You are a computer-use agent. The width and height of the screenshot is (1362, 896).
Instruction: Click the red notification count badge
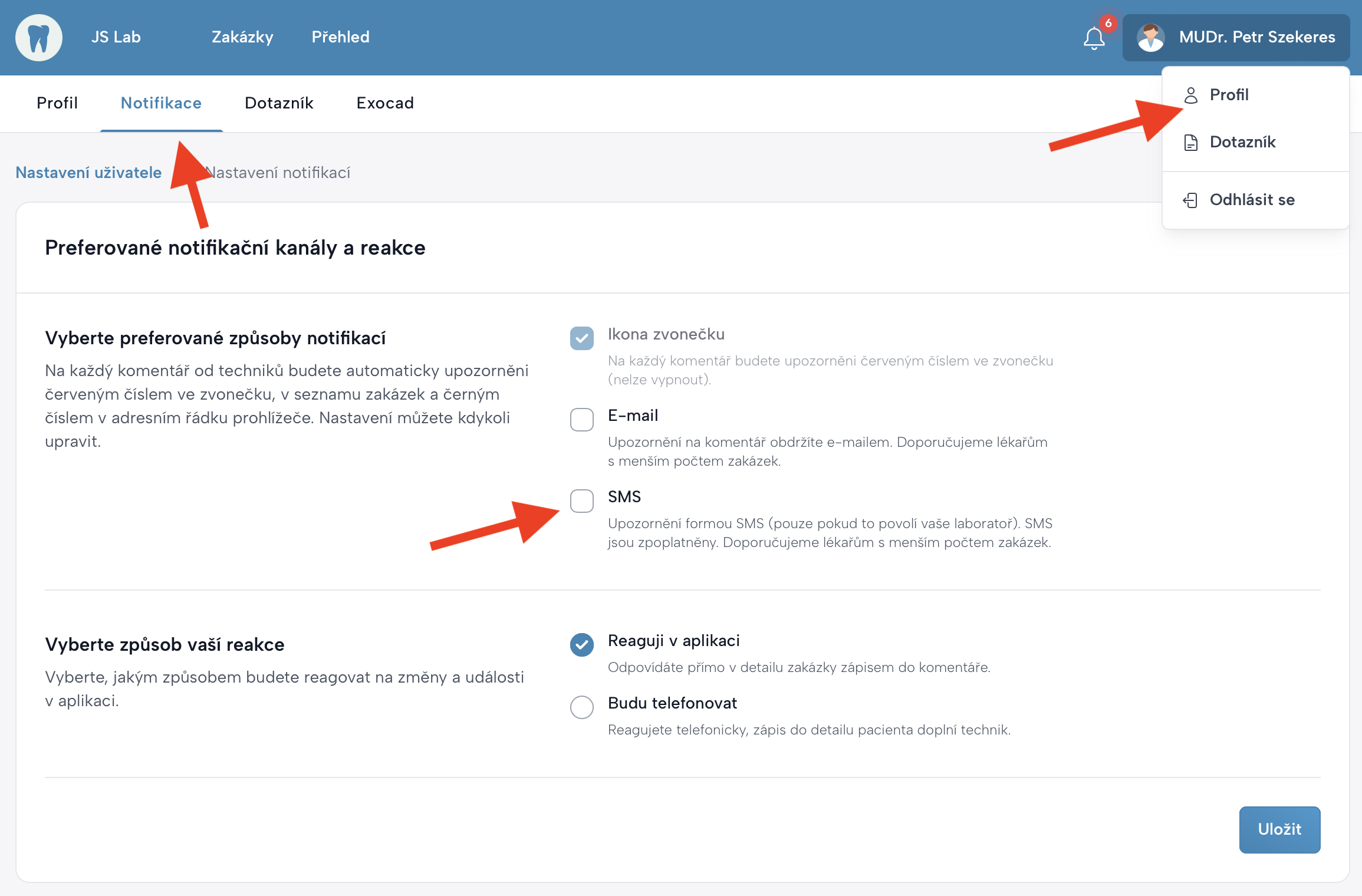(1108, 24)
